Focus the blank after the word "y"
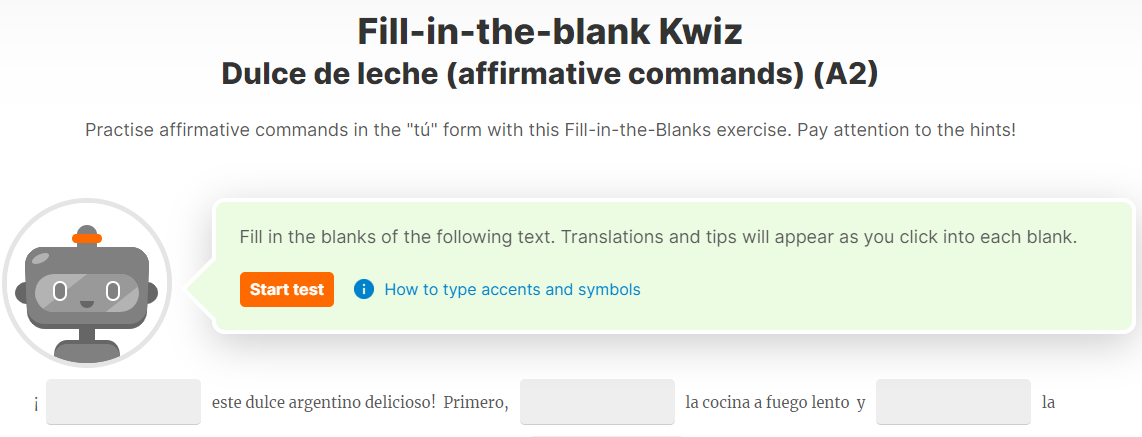Screen dimensions: 1142x437 [953, 401]
